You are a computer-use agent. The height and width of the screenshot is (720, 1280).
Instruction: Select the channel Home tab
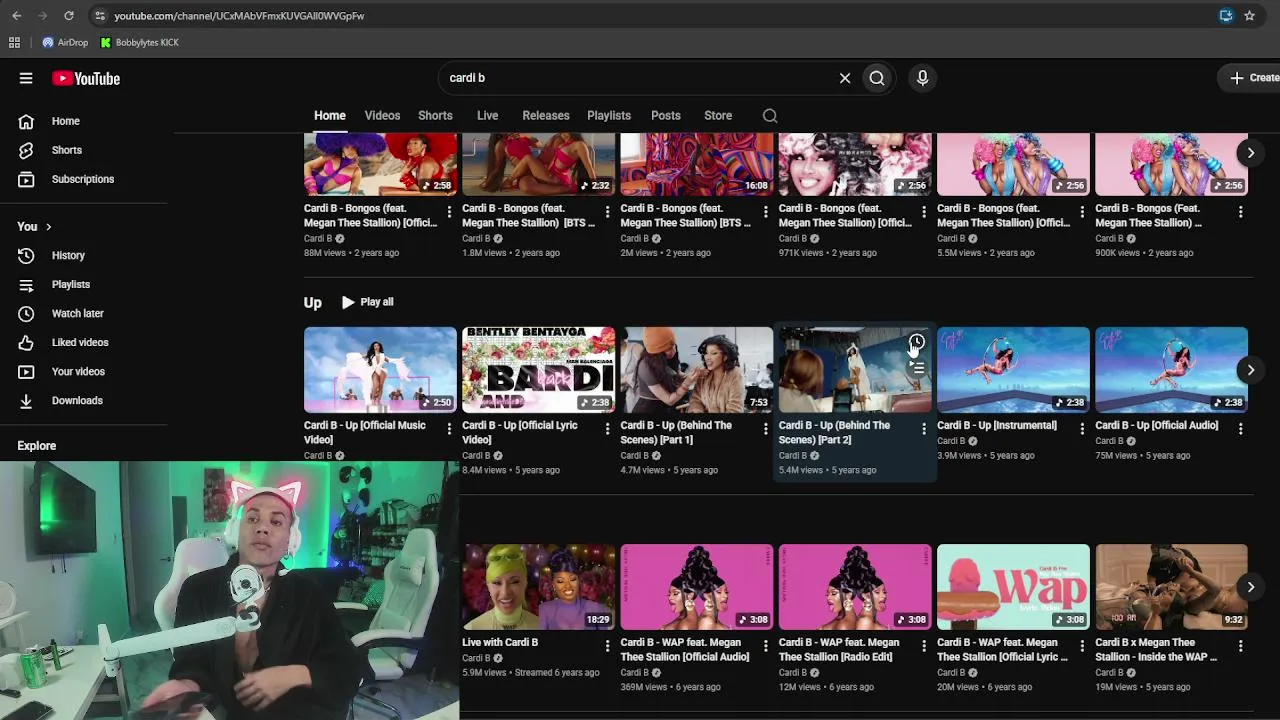pos(330,116)
